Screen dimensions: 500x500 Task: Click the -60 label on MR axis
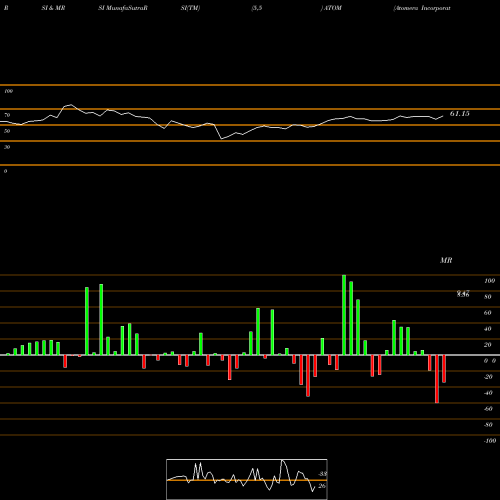pyautogui.click(x=488, y=409)
